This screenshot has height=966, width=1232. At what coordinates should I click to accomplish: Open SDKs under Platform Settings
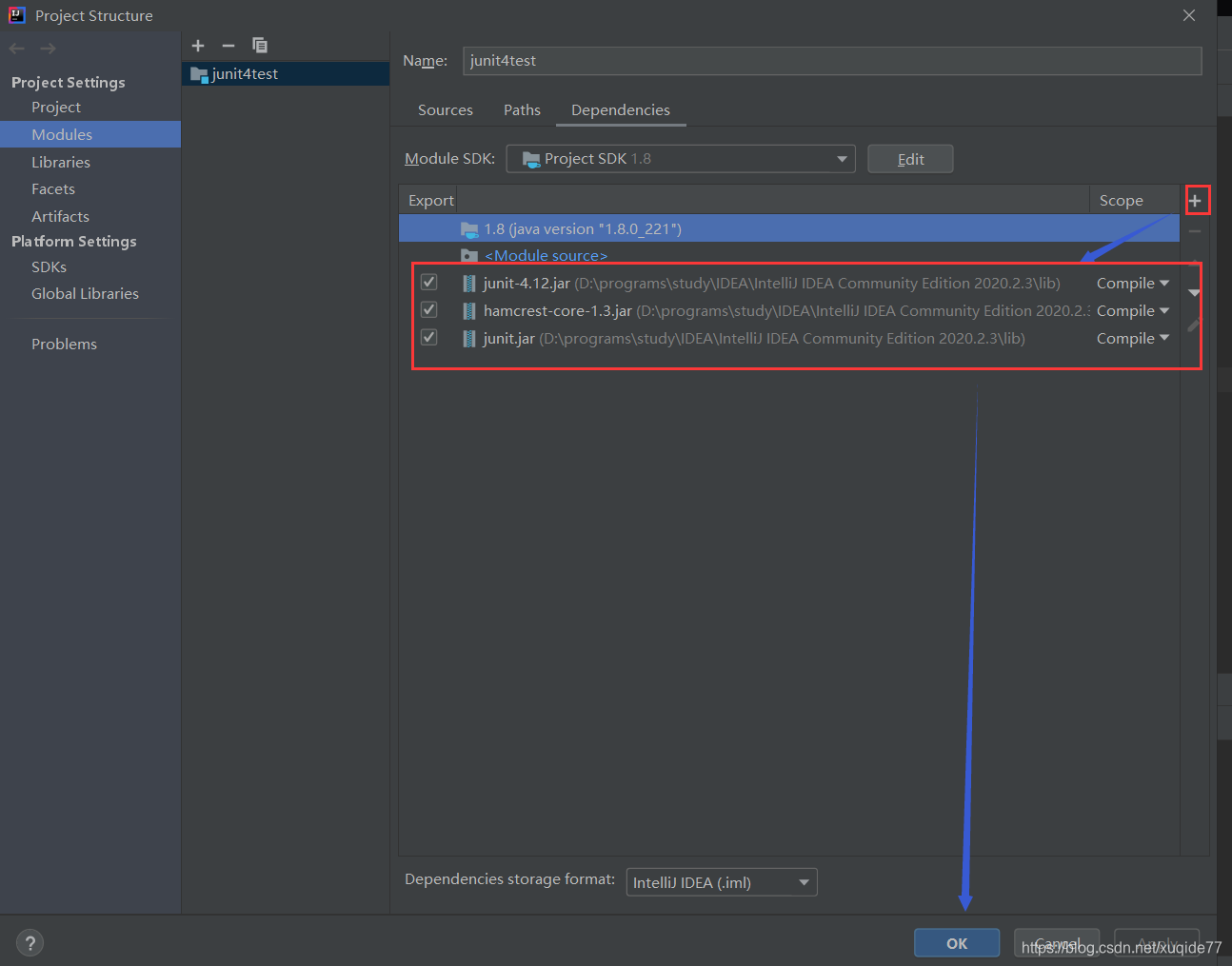pyautogui.click(x=49, y=267)
